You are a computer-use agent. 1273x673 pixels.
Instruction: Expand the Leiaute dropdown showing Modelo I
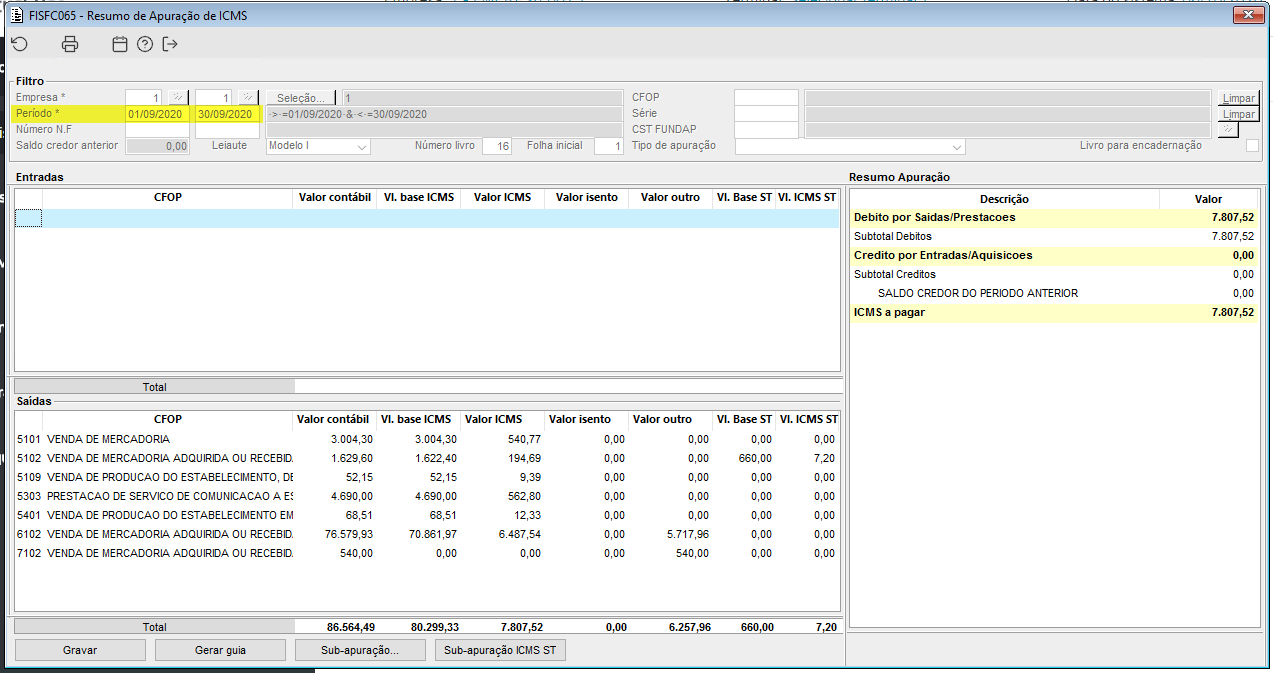[362, 147]
